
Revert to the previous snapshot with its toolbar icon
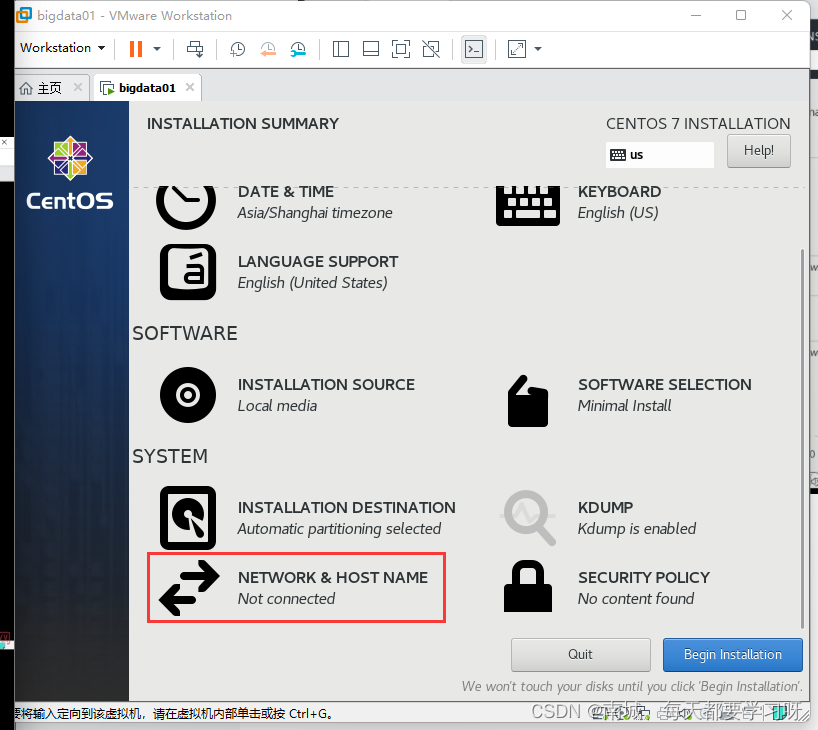pyautogui.click(x=268, y=49)
